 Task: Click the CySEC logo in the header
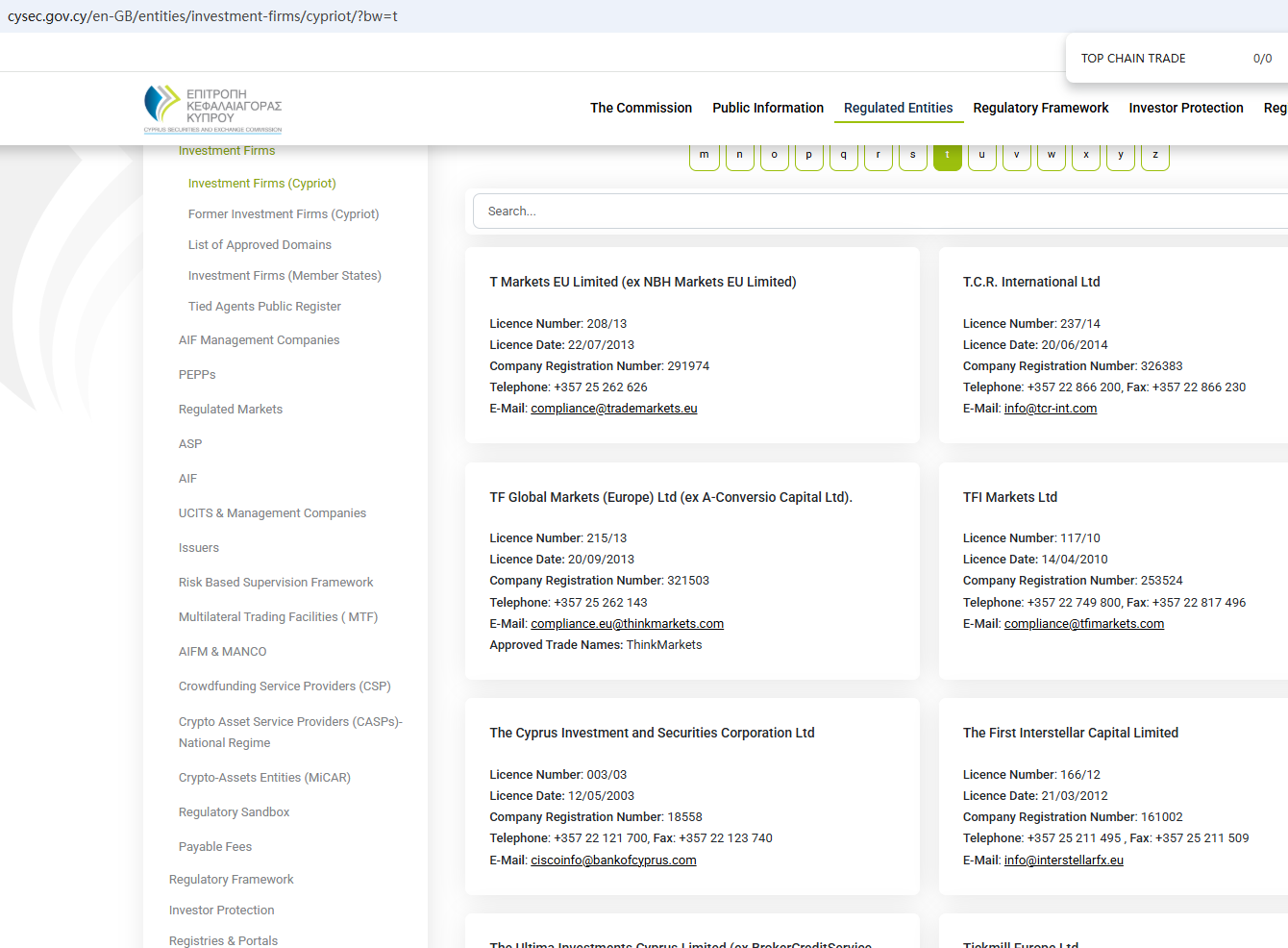point(212,109)
